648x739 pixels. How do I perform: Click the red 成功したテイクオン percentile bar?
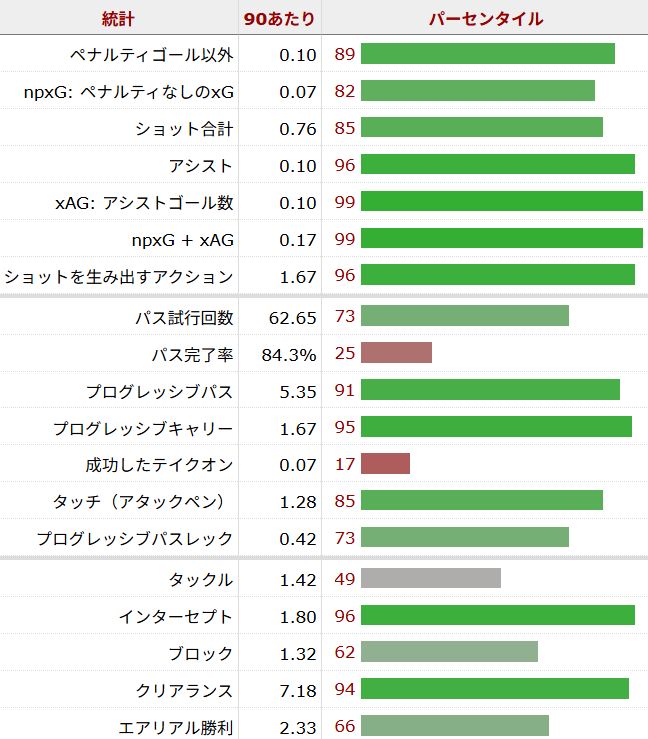(385, 464)
